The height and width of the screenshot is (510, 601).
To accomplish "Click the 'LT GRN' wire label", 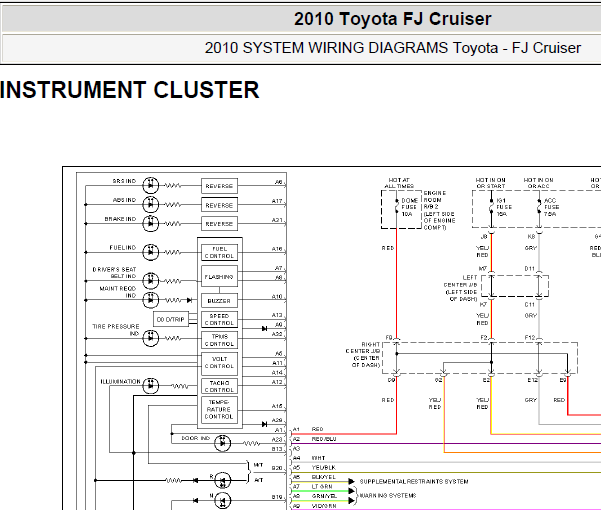I will click(x=322, y=487).
